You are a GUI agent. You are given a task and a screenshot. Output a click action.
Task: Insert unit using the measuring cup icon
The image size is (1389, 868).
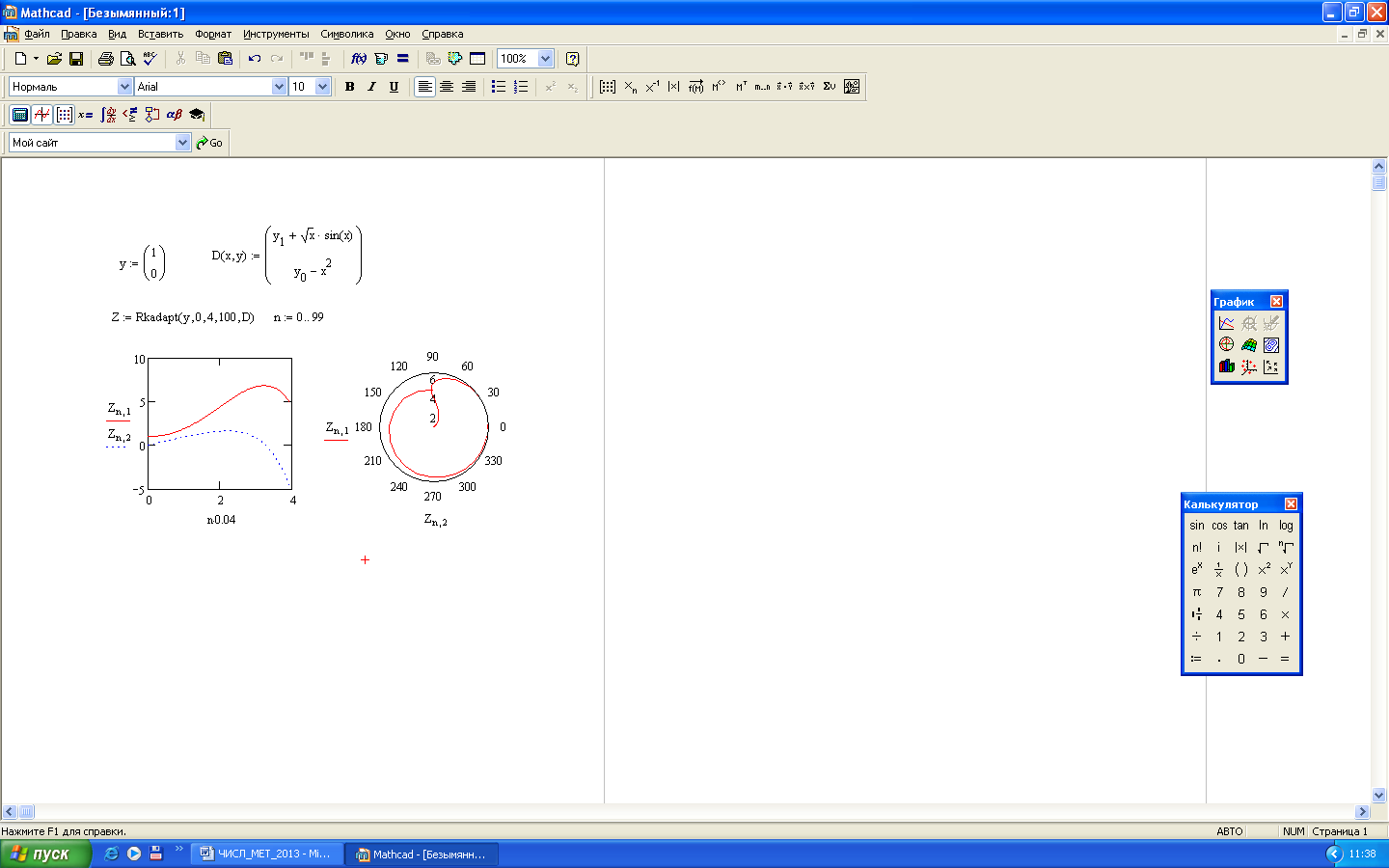[x=381, y=59]
